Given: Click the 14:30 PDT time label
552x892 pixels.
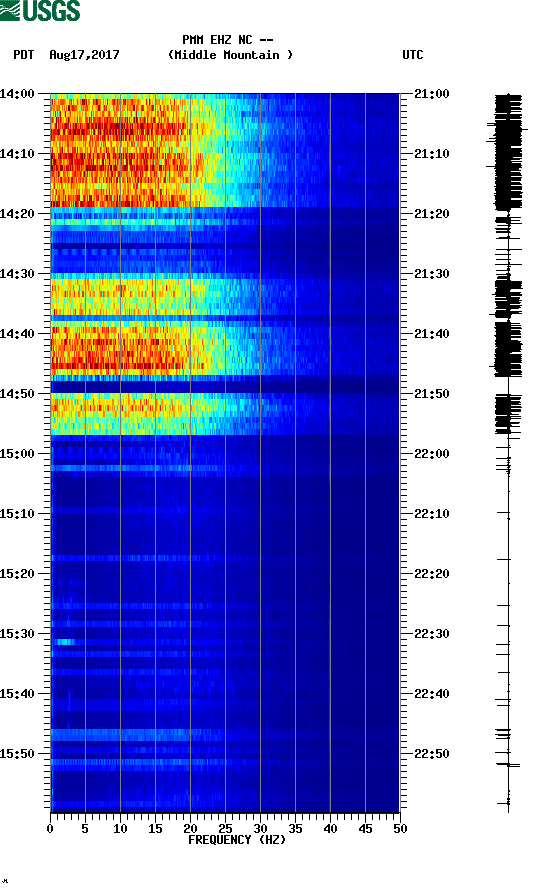Looking at the screenshot, I should [x=17, y=274].
